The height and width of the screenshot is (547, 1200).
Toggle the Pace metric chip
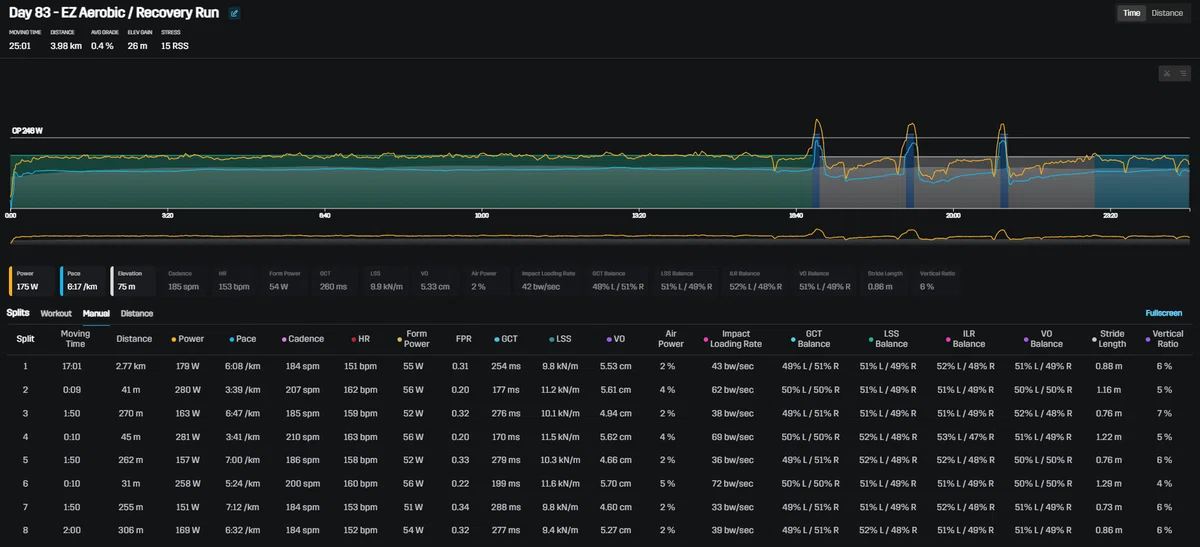(x=84, y=280)
